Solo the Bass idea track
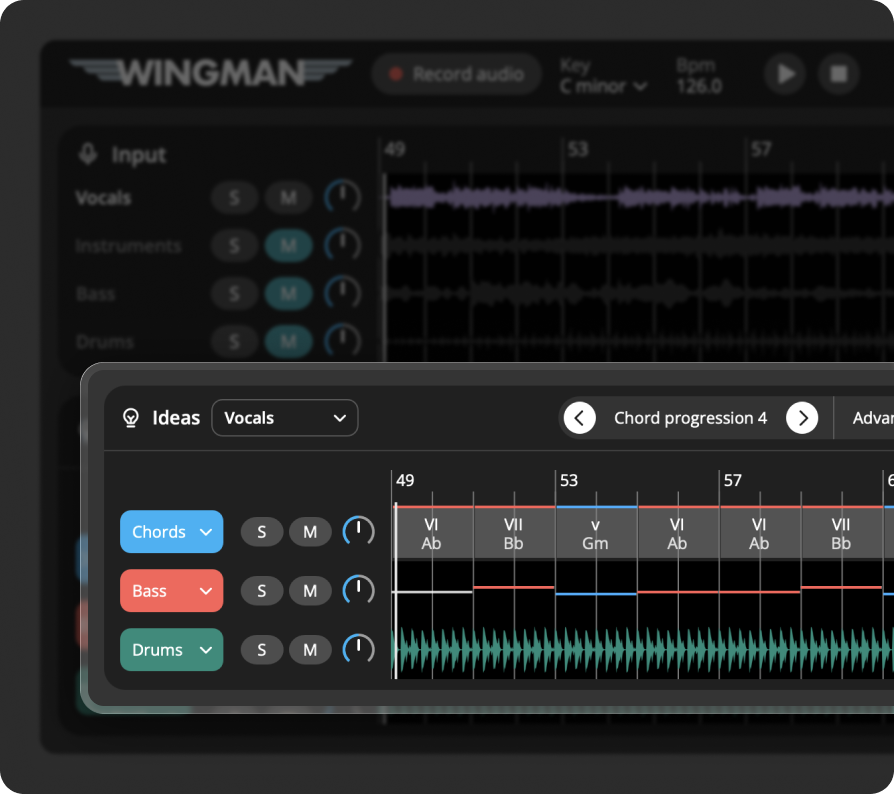This screenshot has width=894, height=794. click(x=262, y=591)
